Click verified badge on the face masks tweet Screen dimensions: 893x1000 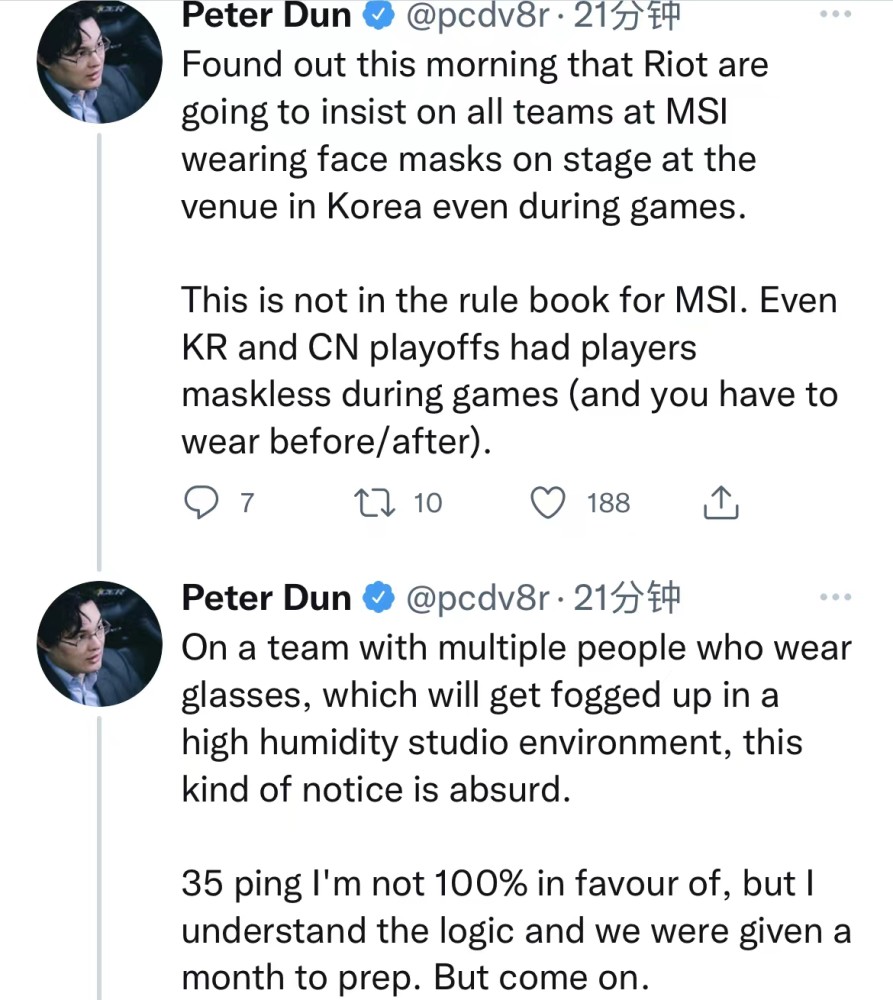[x=375, y=16]
